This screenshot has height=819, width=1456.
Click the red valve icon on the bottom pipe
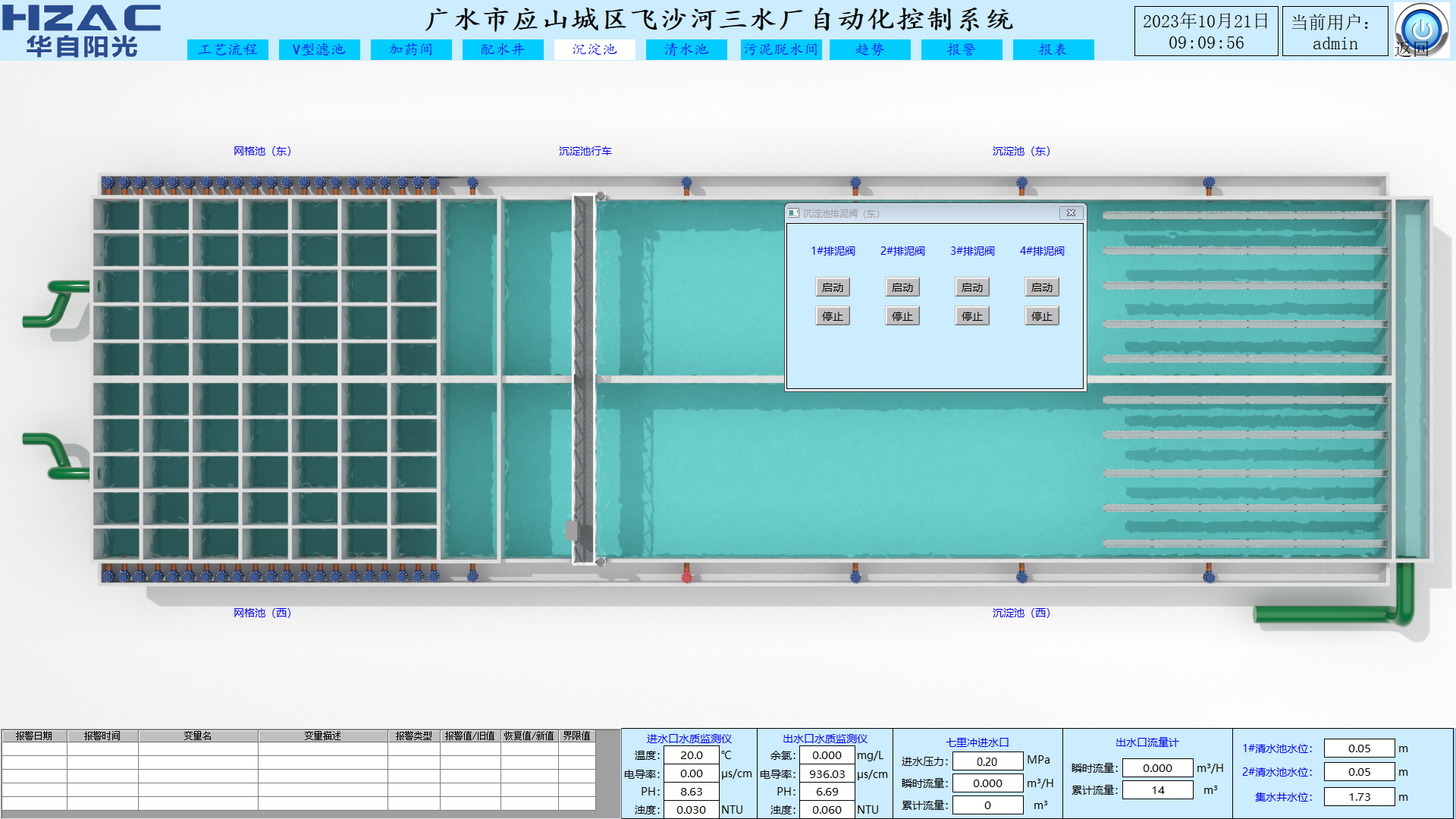[686, 577]
